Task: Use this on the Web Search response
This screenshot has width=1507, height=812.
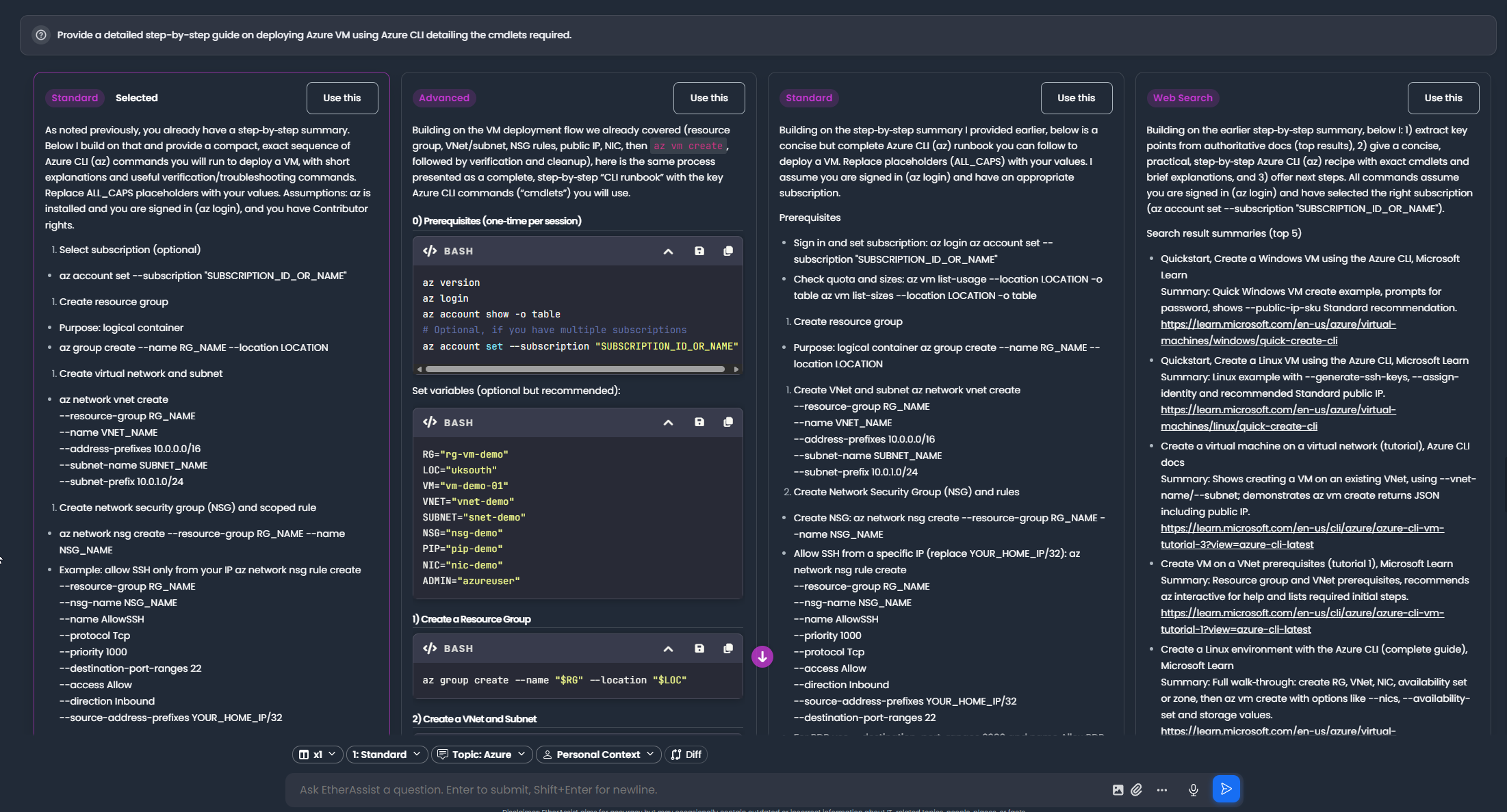Action: (x=1443, y=98)
